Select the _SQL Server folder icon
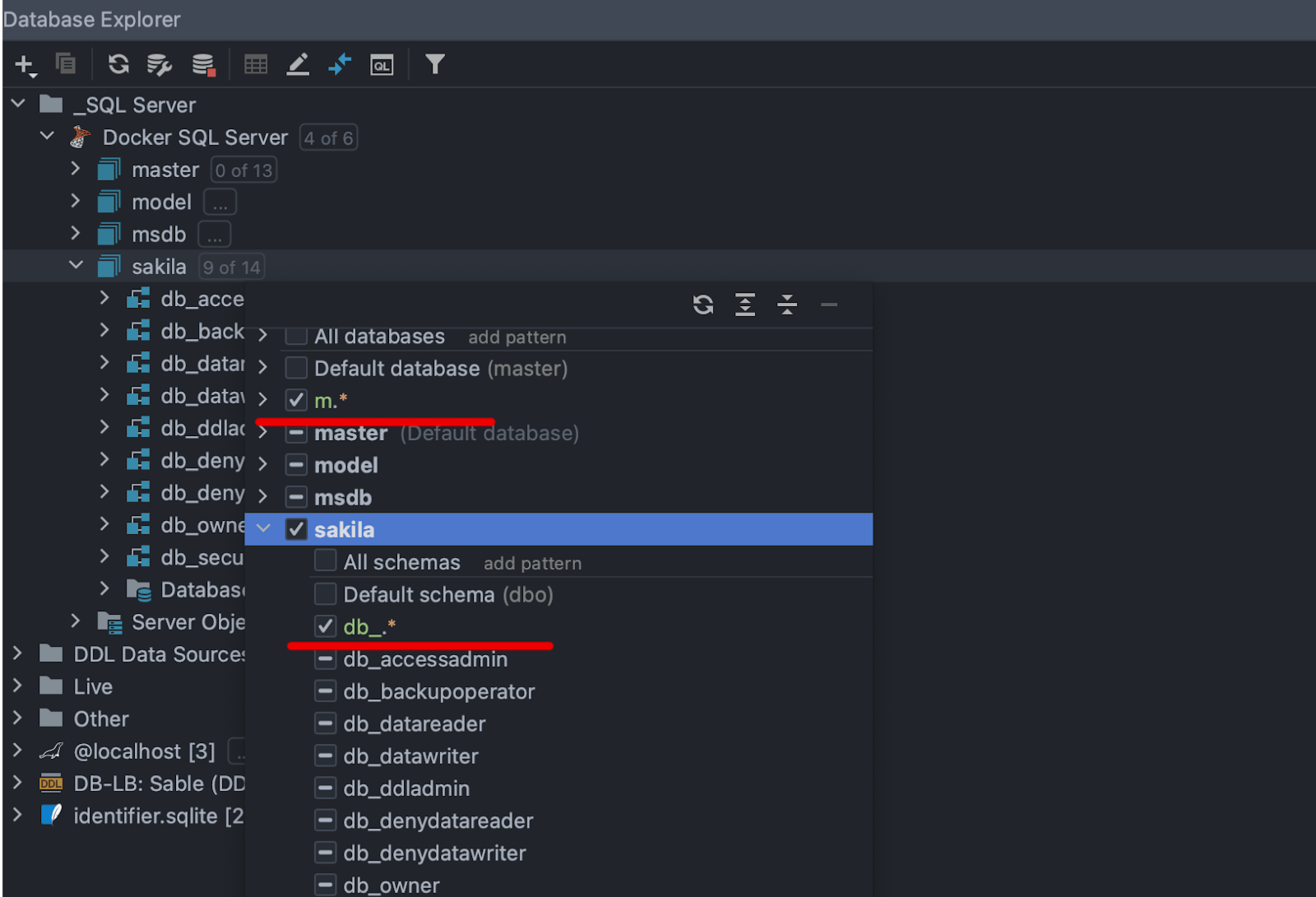1316x897 pixels. tap(51, 105)
